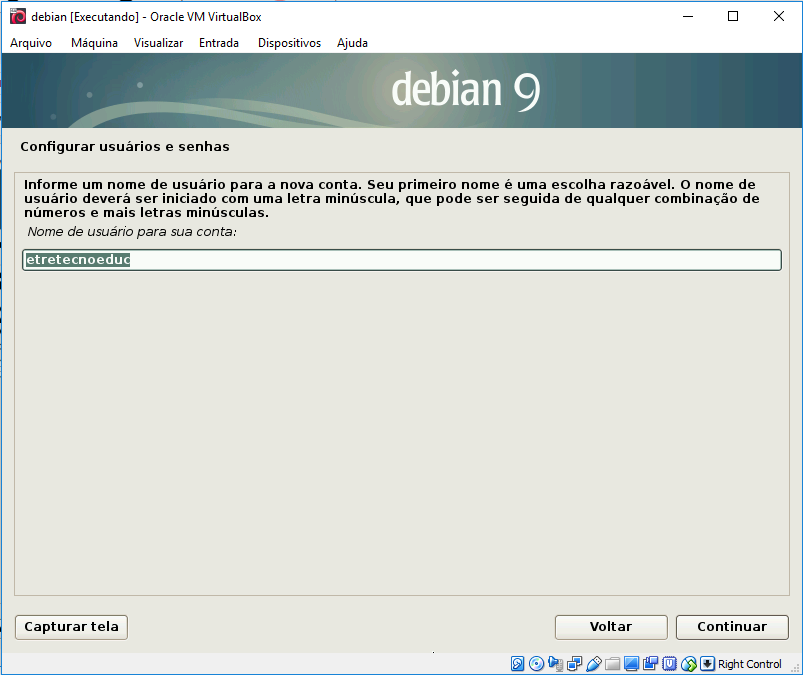Click the Capturar tela button
The height and width of the screenshot is (675, 803).
pyautogui.click(x=71, y=627)
